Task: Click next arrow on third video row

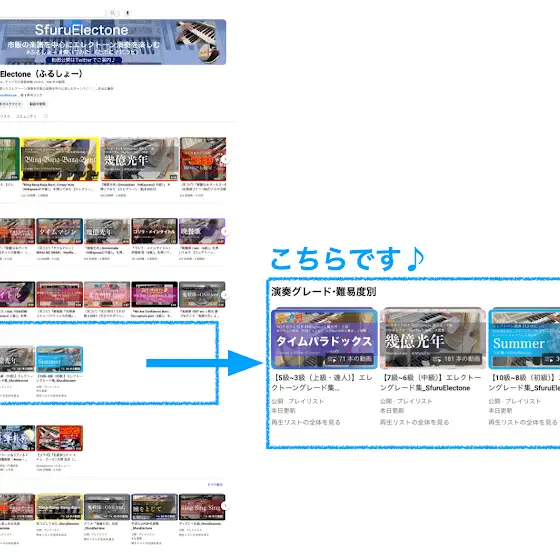Action: click(225, 295)
